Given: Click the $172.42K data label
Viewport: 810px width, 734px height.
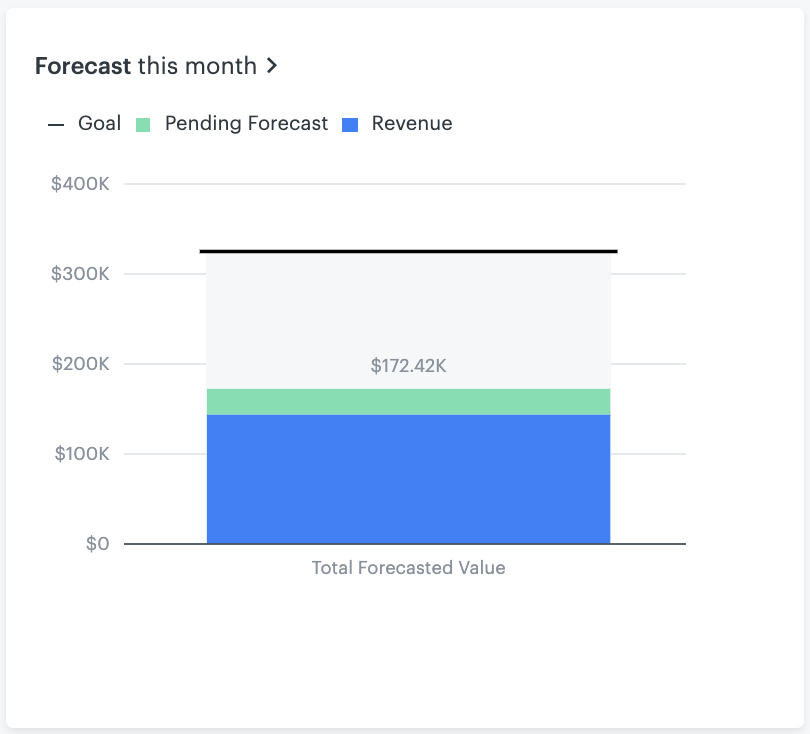Looking at the screenshot, I should pos(409,366).
